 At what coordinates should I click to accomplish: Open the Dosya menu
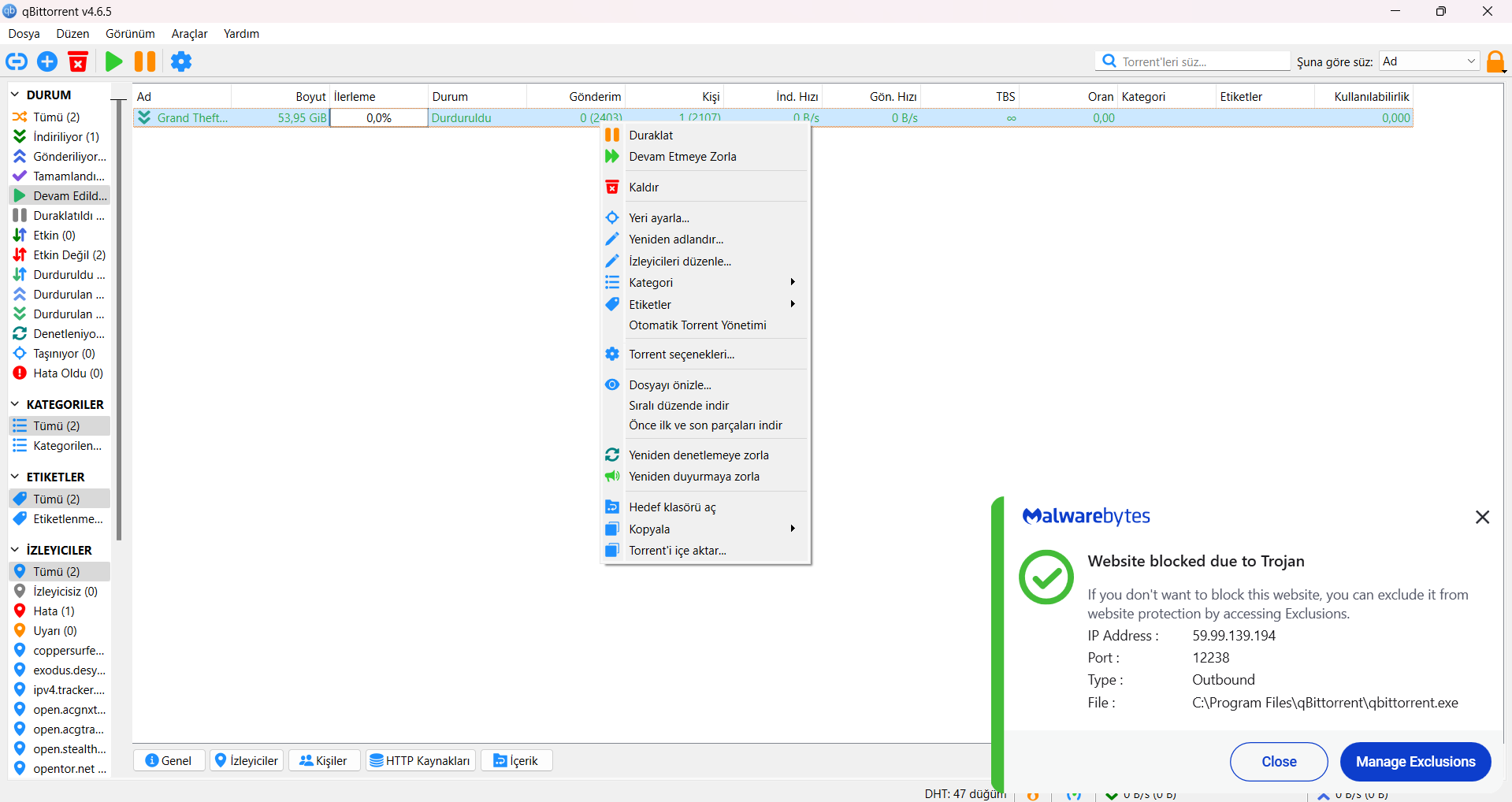pos(24,34)
